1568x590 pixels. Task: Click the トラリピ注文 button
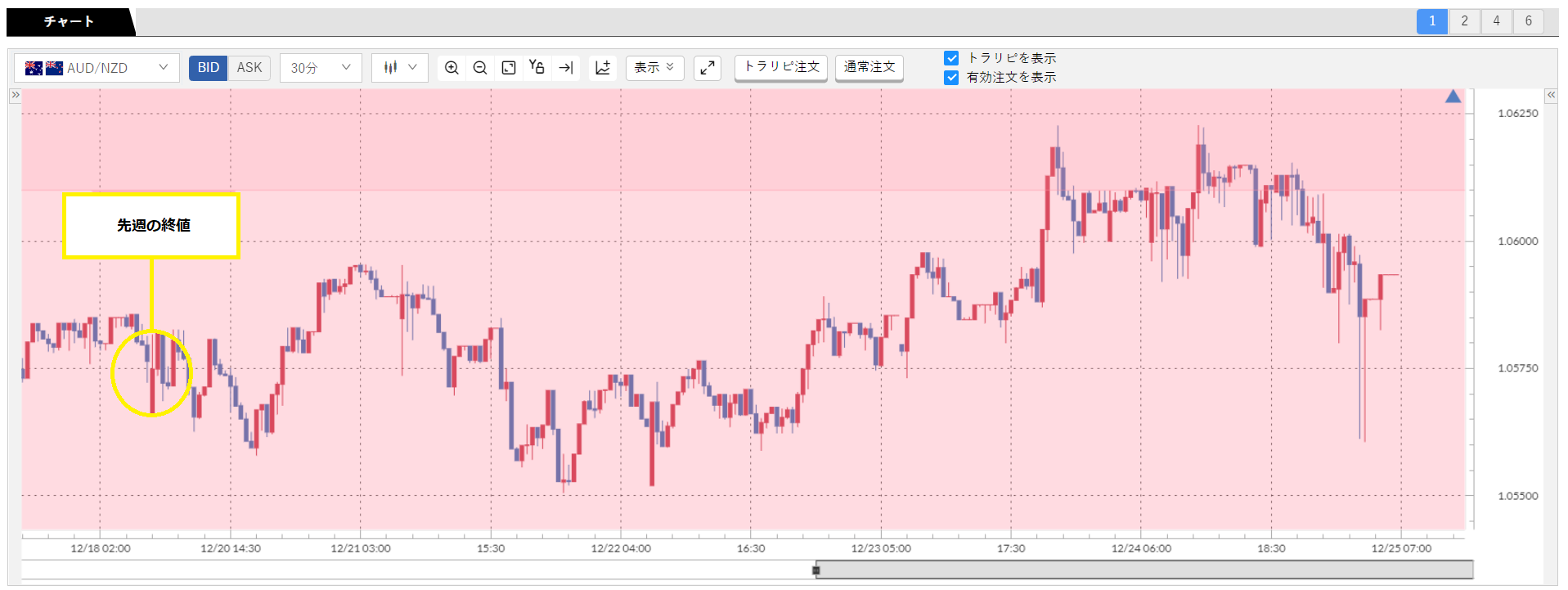click(781, 67)
